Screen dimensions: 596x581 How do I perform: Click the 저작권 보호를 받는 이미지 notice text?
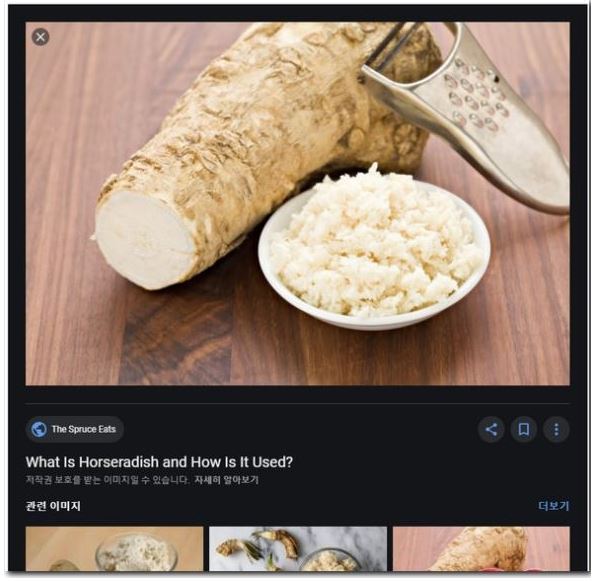(x=107, y=480)
